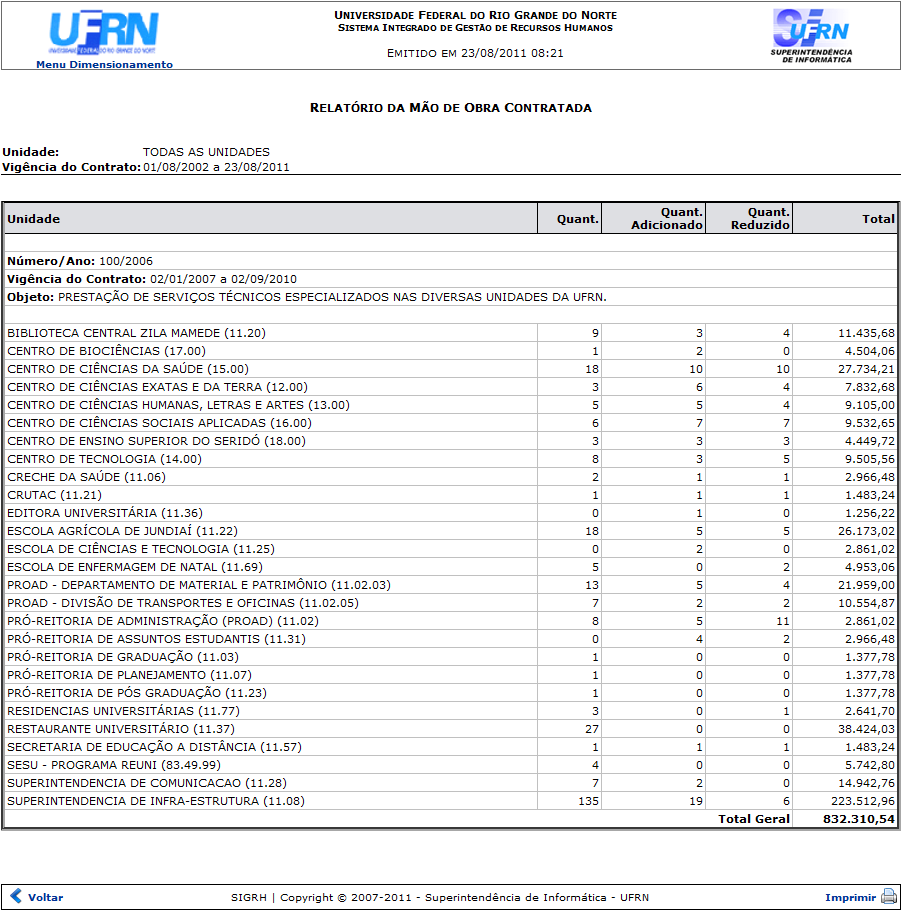
Task: Select PRÓ-REITORIA DE PÓS GRADUAÇÃO row
Action: [451, 694]
